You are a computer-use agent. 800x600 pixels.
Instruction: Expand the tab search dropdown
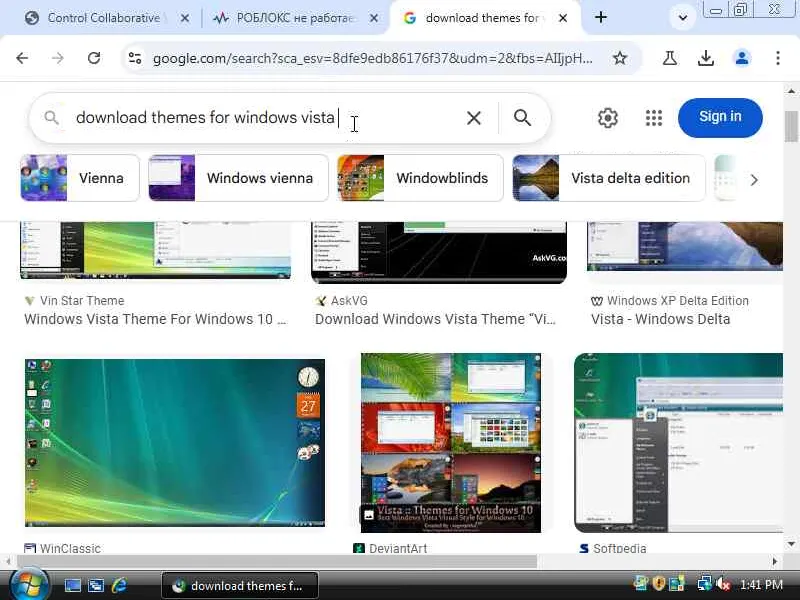[x=683, y=18]
